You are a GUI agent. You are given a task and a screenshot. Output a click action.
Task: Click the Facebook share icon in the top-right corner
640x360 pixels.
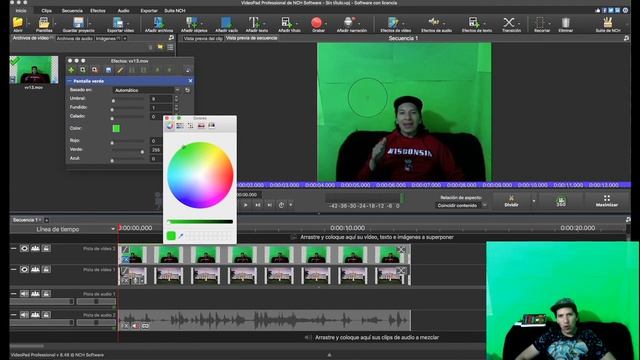pyautogui.click(x=604, y=10)
